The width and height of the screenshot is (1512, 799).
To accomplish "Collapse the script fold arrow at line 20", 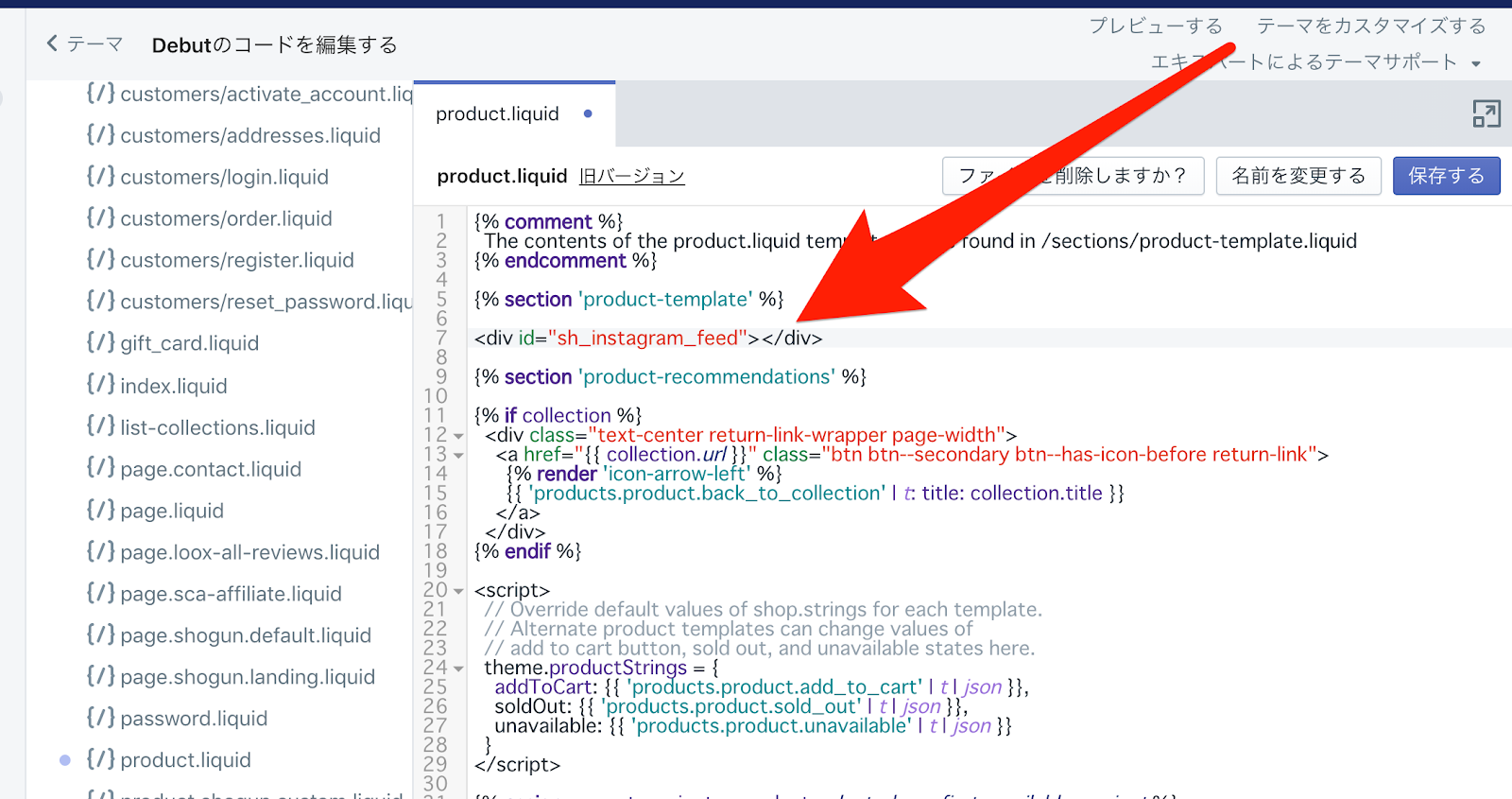I will [458, 591].
